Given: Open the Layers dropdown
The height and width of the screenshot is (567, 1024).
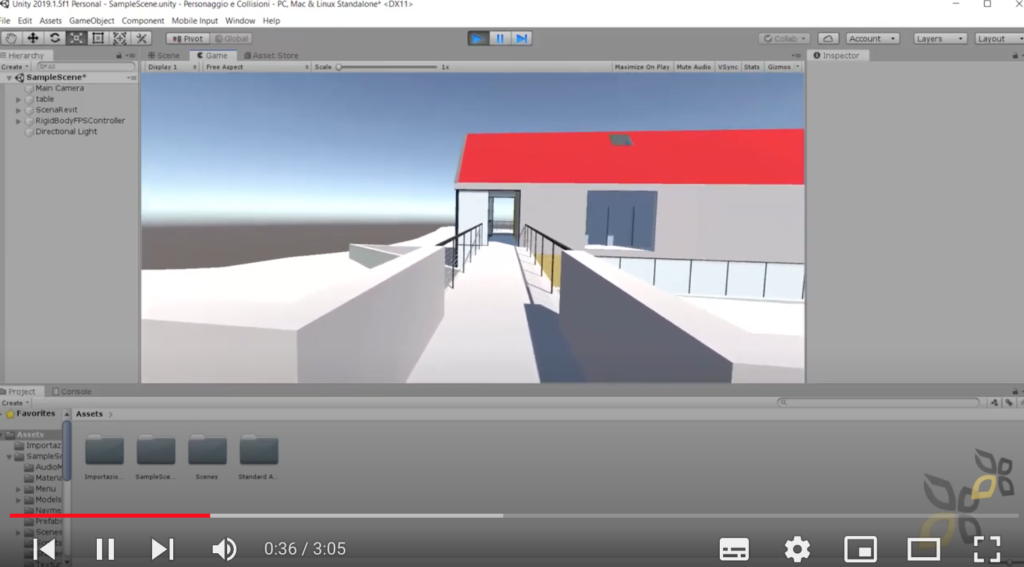Looking at the screenshot, I should [x=940, y=39].
